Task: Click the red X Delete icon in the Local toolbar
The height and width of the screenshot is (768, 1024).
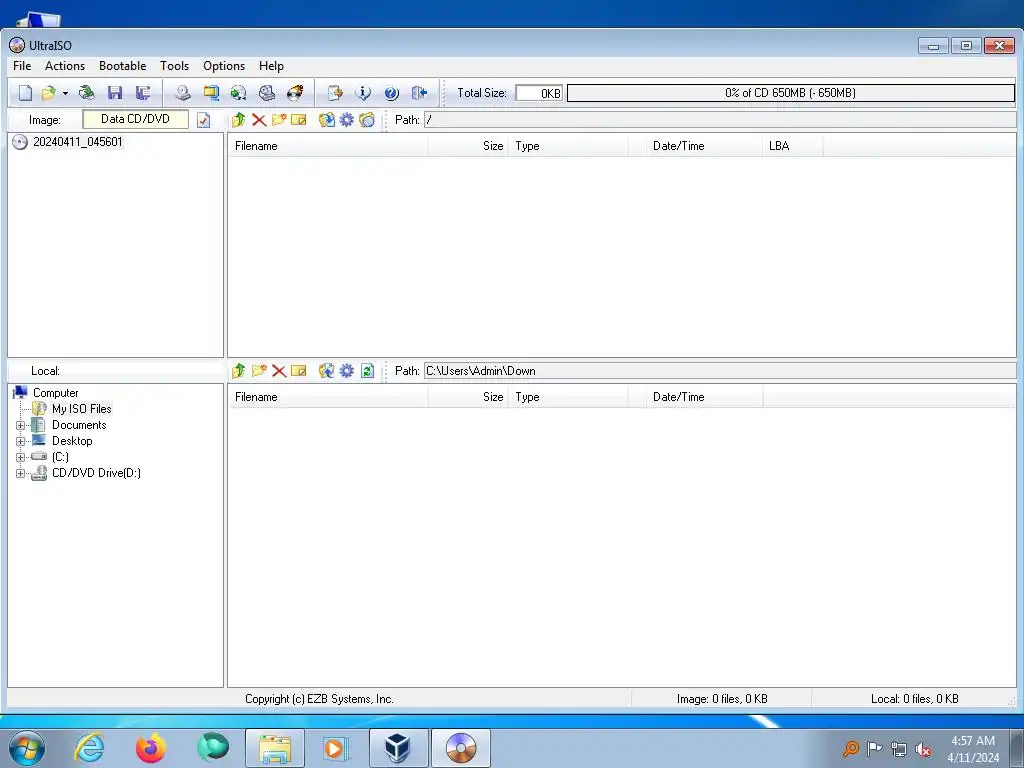Action: click(x=279, y=371)
